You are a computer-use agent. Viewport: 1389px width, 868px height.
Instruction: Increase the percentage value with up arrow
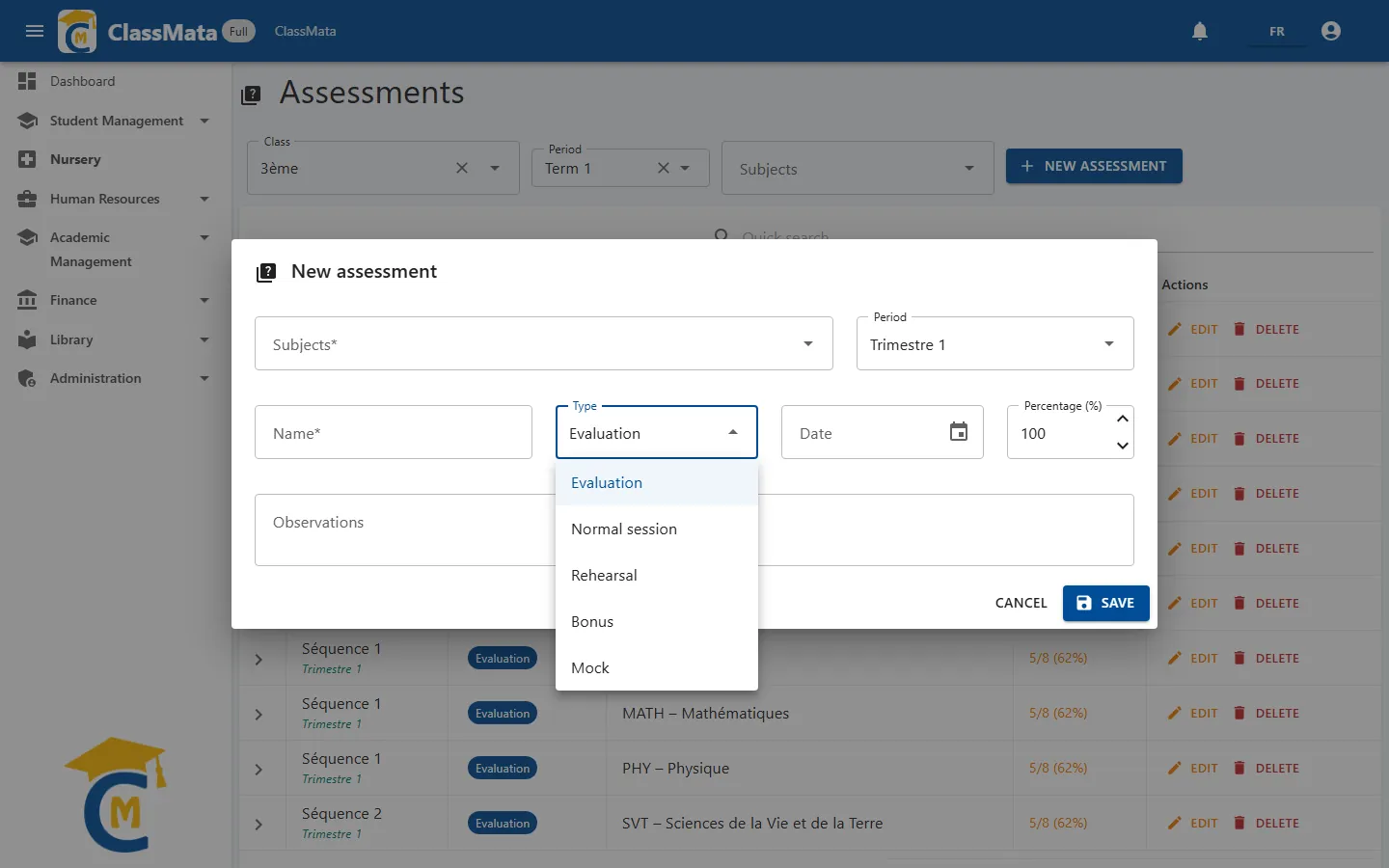pyautogui.click(x=1122, y=419)
